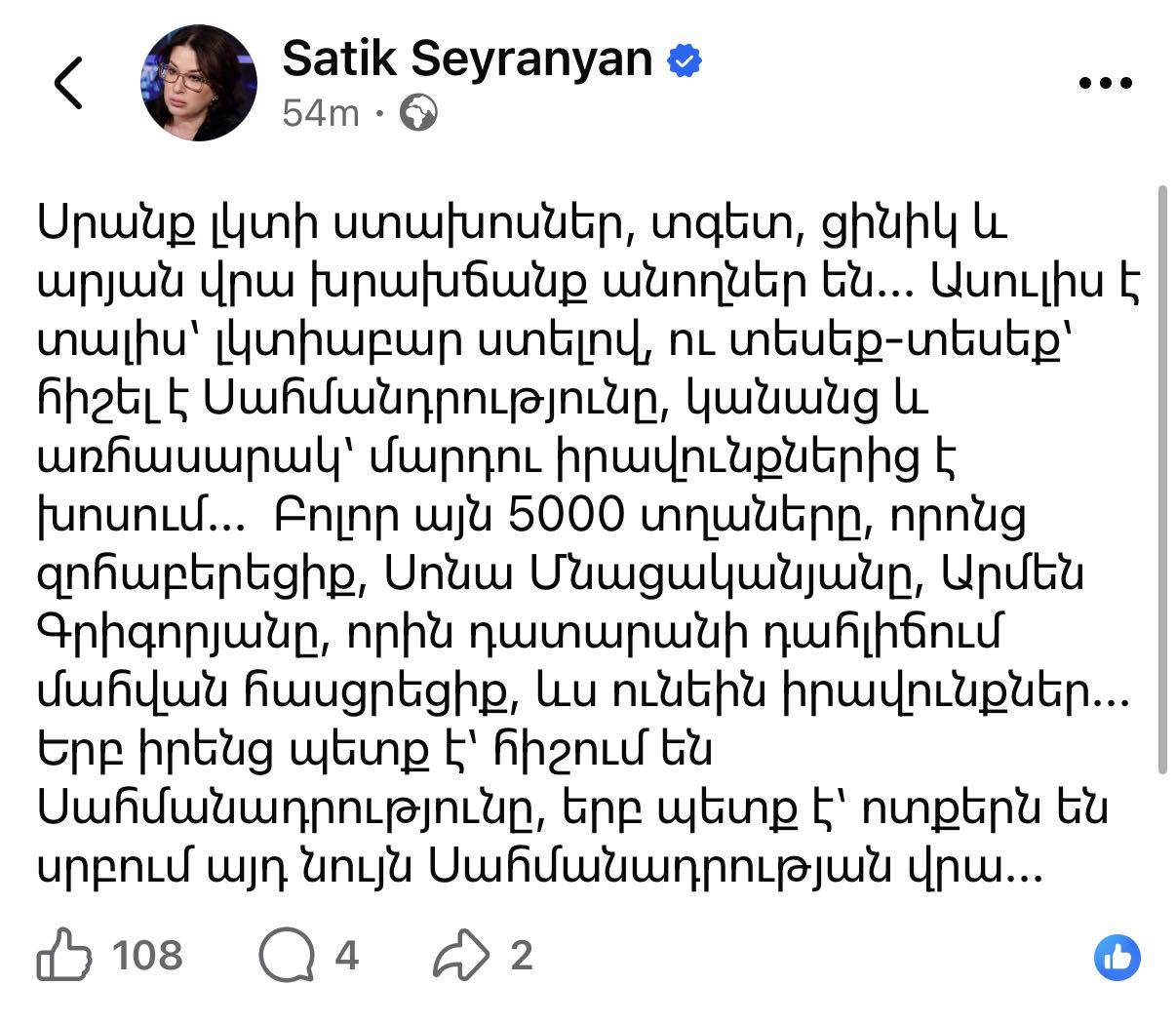This screenshot has height=1024, width=1176.
Task: Go back using the left arrow
Action: click(68, 83)
